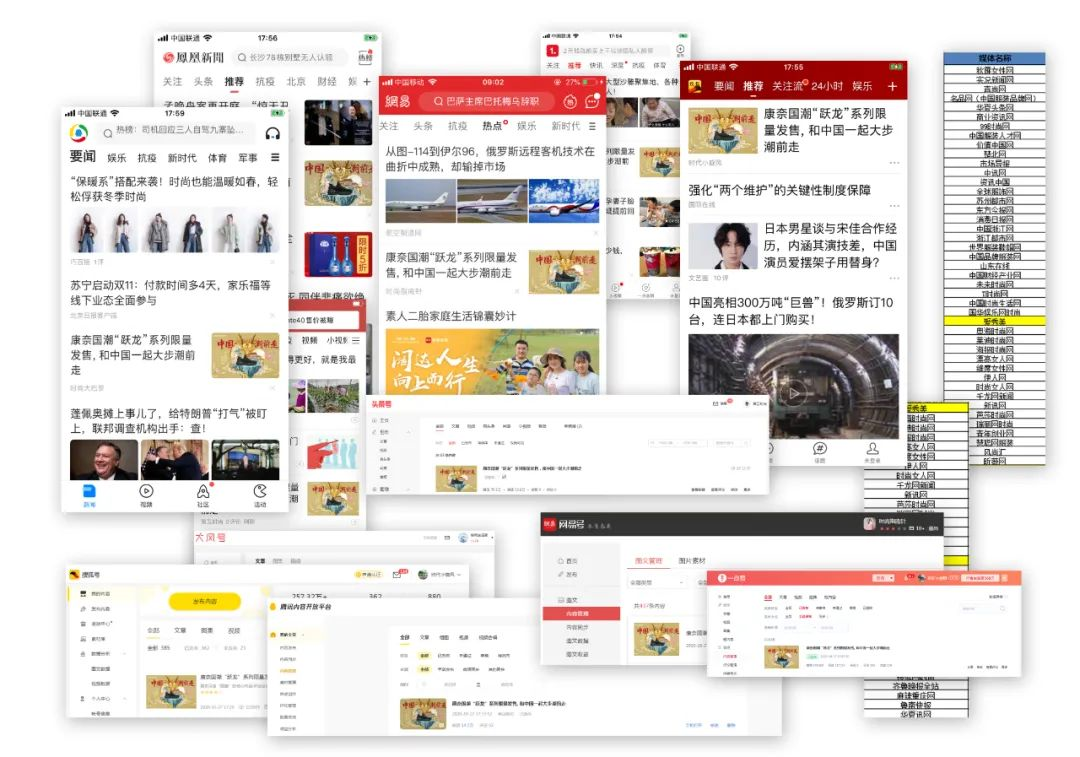Open more options for 康奈国潮 article in Sohu
Viewport: 1080px width, 757px height.
click(894, 163)
